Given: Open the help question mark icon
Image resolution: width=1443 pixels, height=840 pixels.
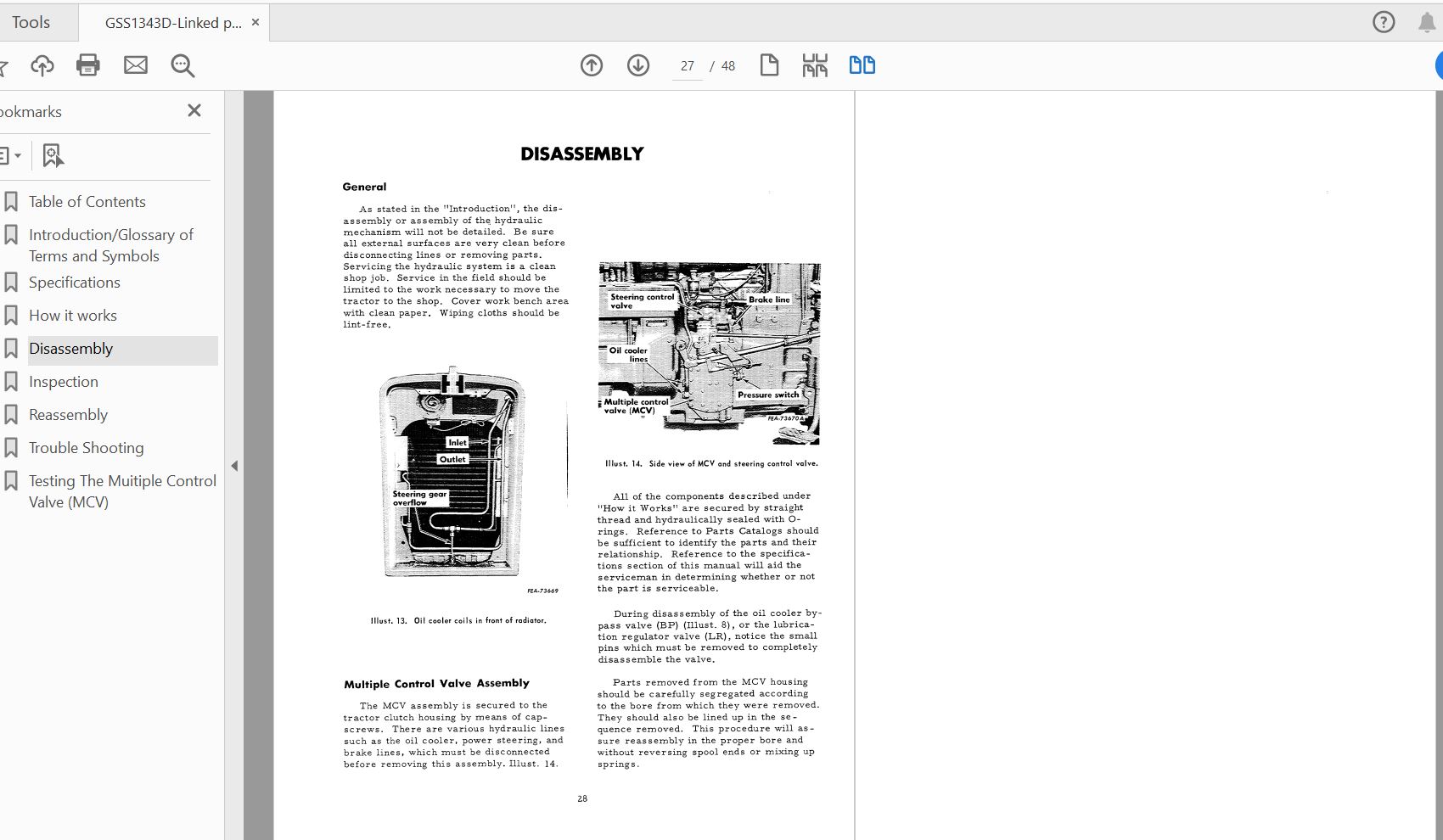Looking at the screenshot, I should coord(1384,22).
